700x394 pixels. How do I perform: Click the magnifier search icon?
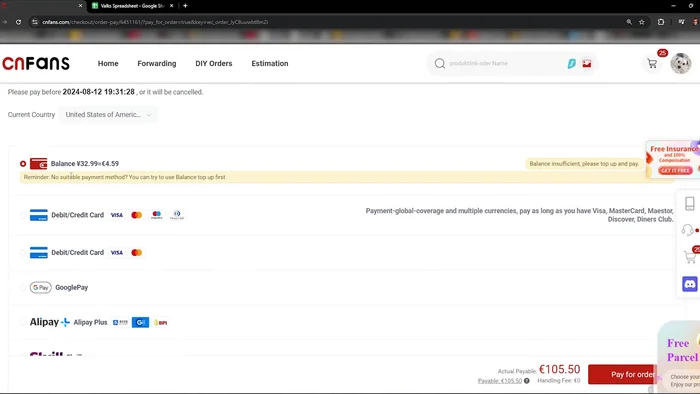click(x=440, y=63)
